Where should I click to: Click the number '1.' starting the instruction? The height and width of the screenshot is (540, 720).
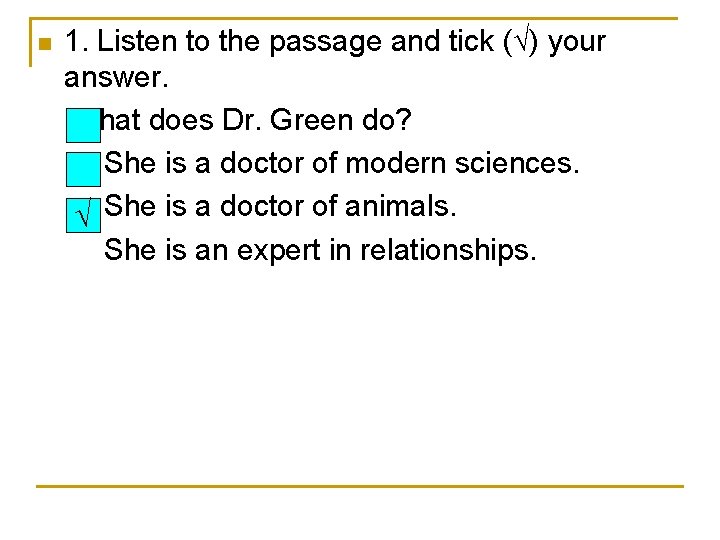coord(77,42)
